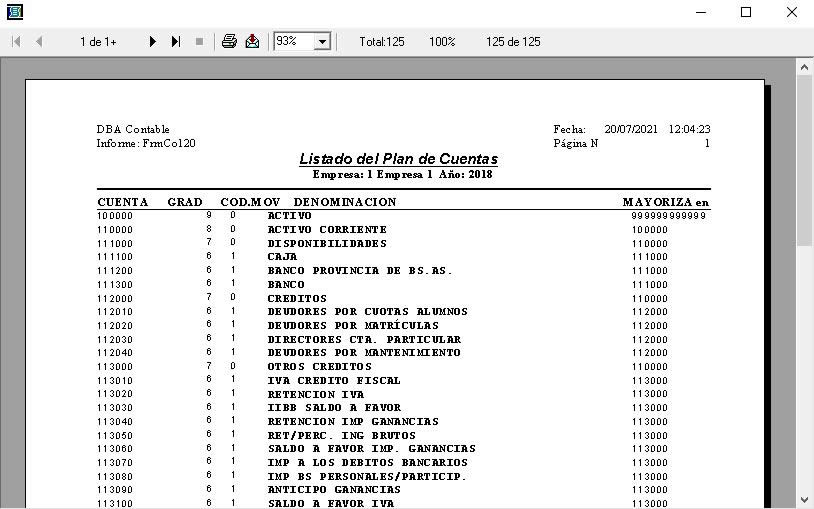Minimize the report viewer window
Screen dimensions: 814x509
pyautogui.click(x=699, y=12)
